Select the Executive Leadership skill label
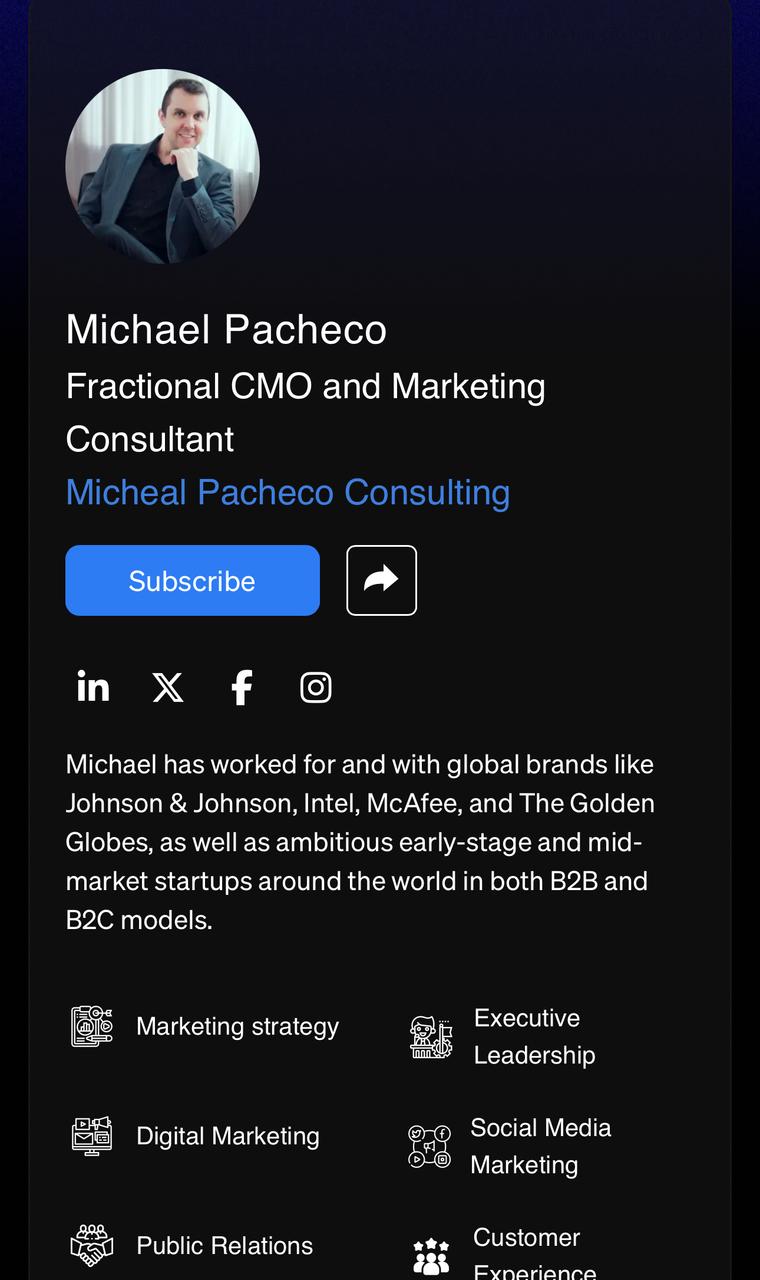The width and height of the screenshot is (760, 1280). tap(535, 1036)
